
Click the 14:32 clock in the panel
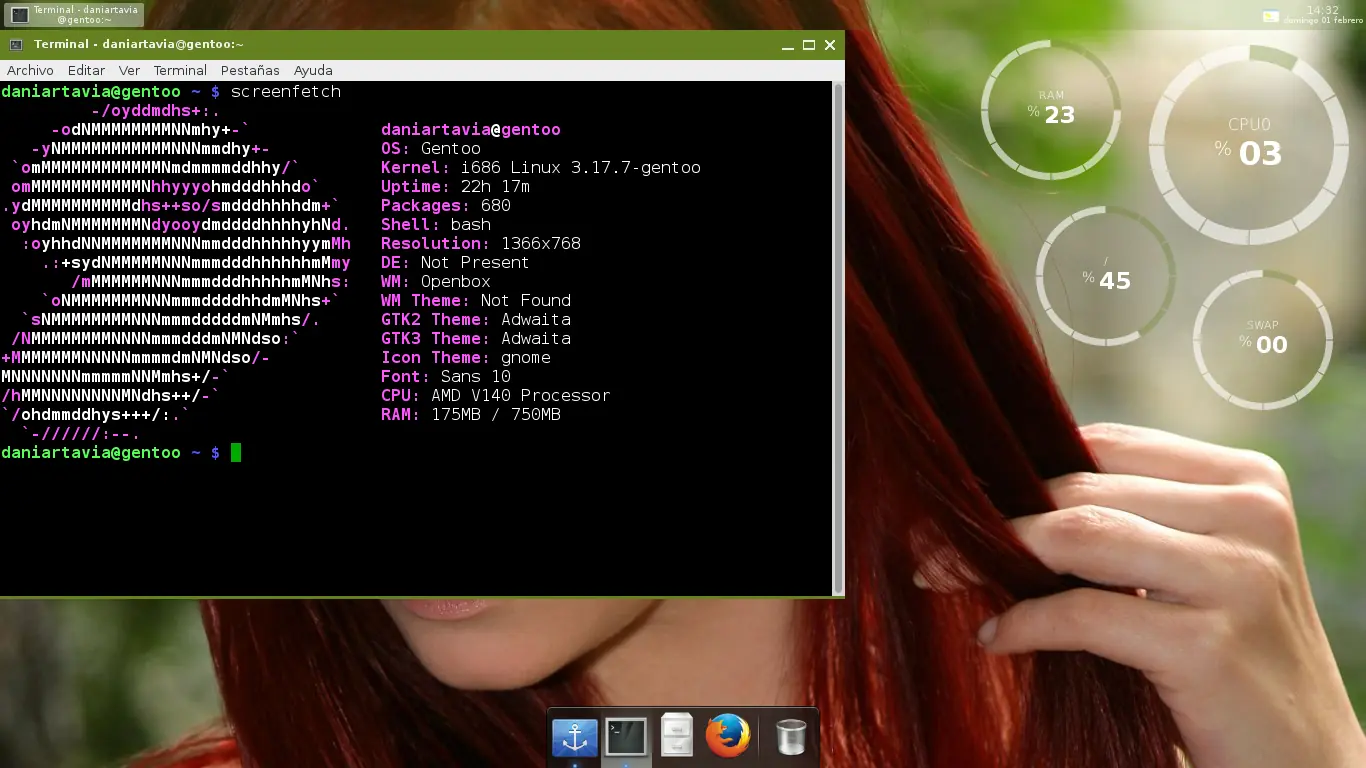click(1323, 10)
